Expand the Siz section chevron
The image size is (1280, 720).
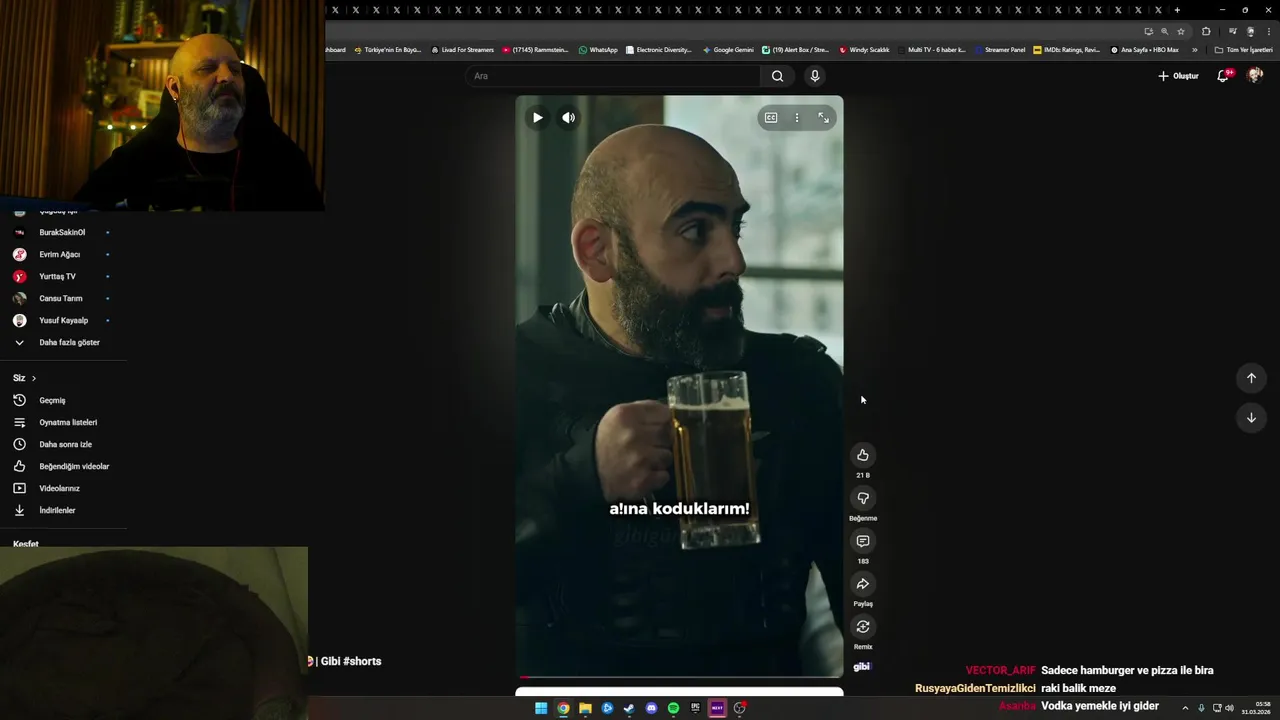34,378
